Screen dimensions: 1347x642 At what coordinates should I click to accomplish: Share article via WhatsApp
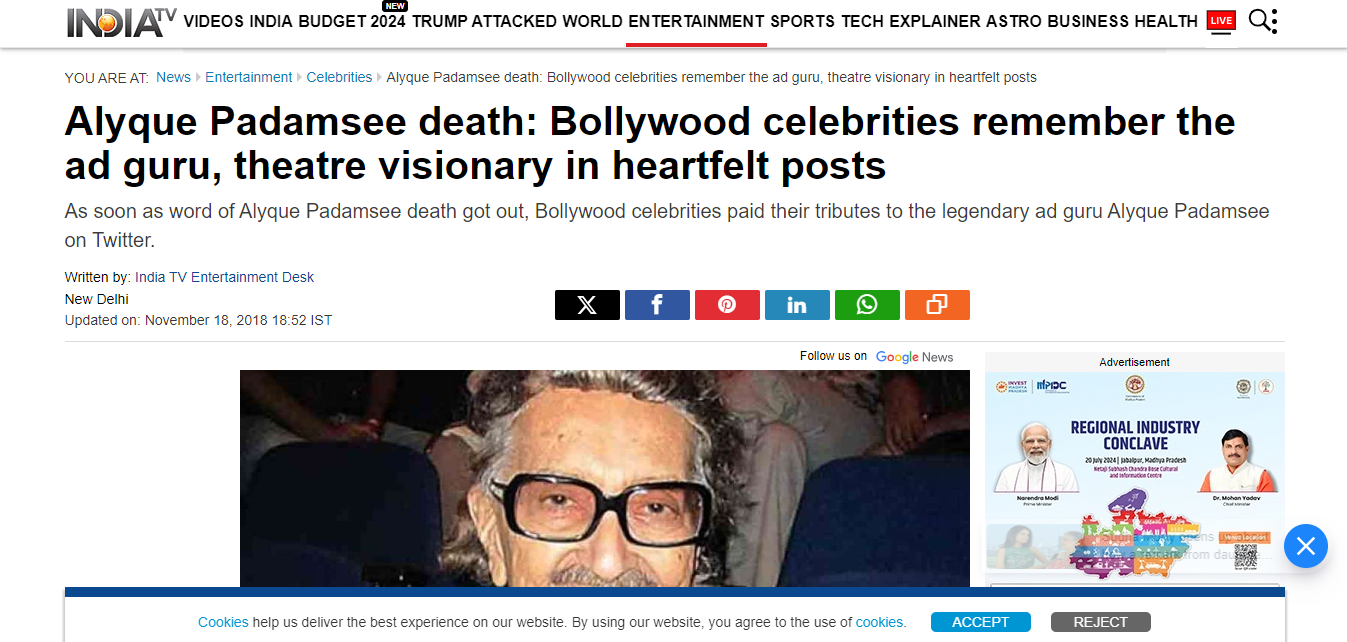click(x=867, y=305)
